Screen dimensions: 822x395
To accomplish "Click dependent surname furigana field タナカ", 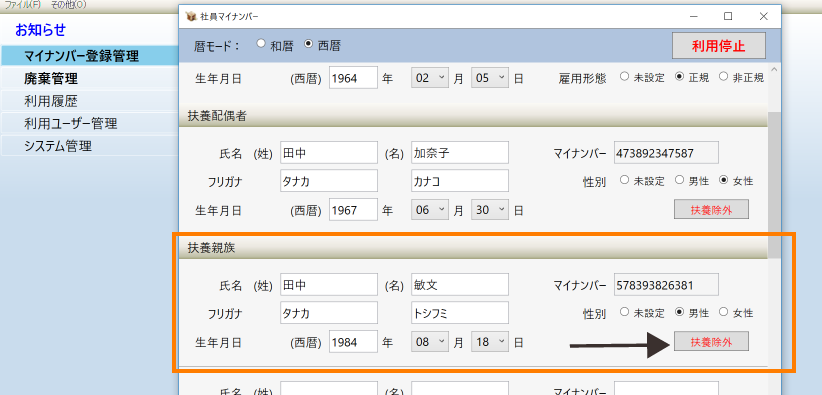I will [329, 313].
